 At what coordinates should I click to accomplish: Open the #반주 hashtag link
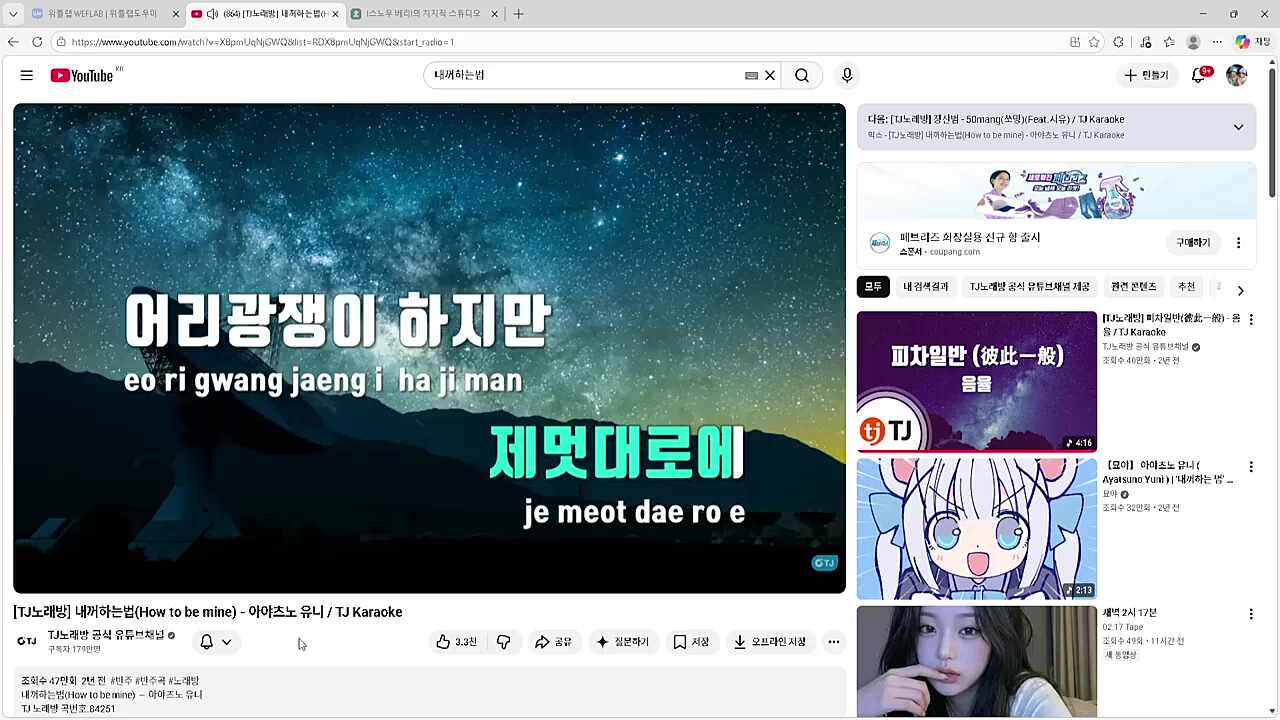tap(123, 681)
